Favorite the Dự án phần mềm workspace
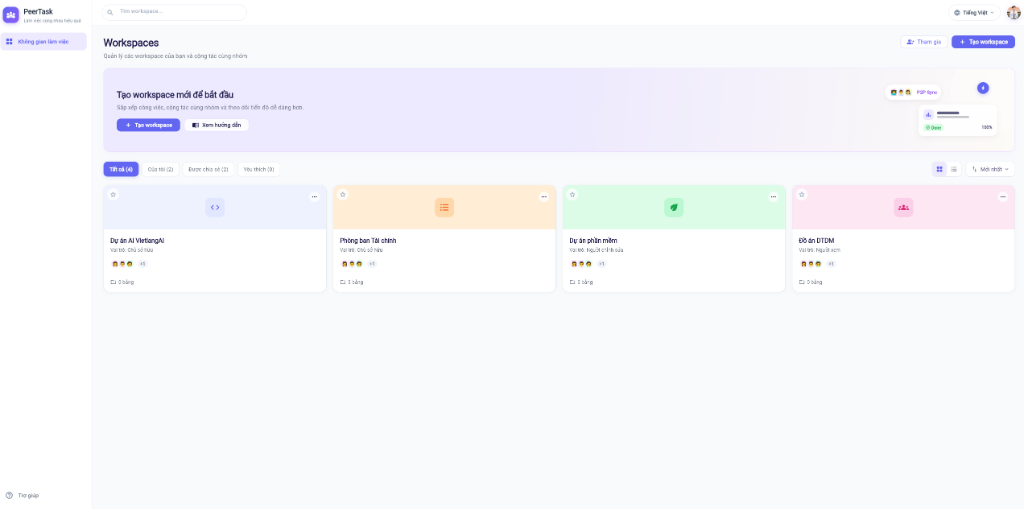The image size is (1024, 509). [572, 194]
